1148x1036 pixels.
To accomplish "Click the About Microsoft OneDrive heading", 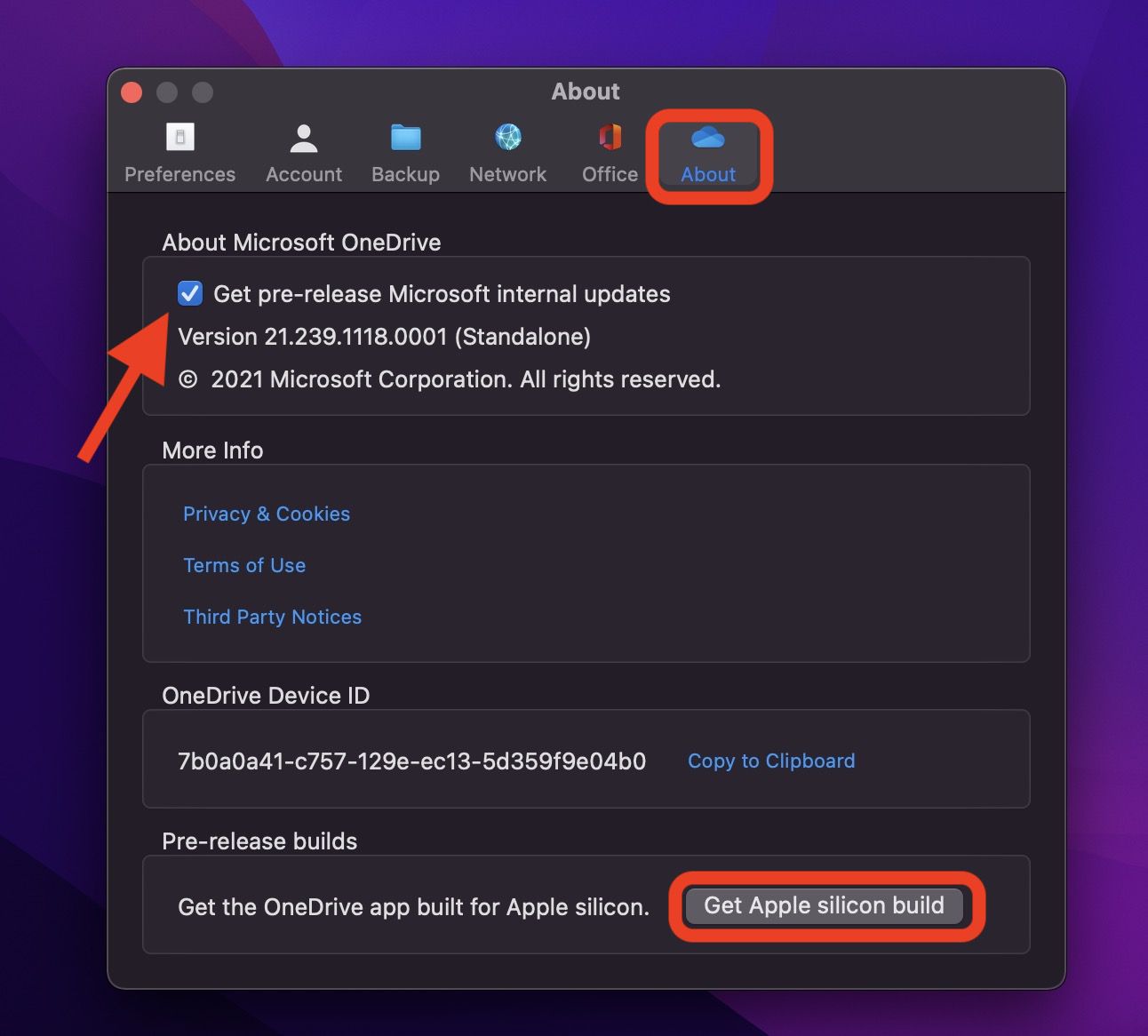I will tap(301, 243).
